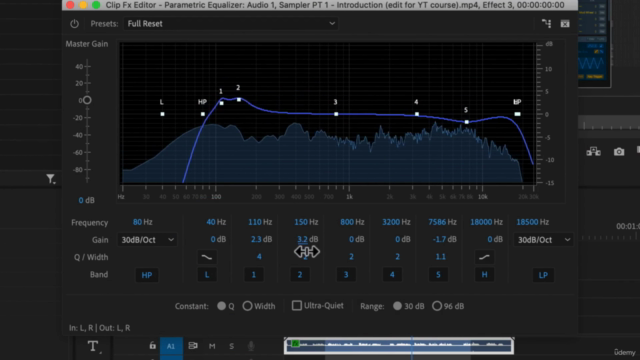Click band 4 frequency 3200 Hz
This screenshot has width=640, height=360.
point(396,222)
